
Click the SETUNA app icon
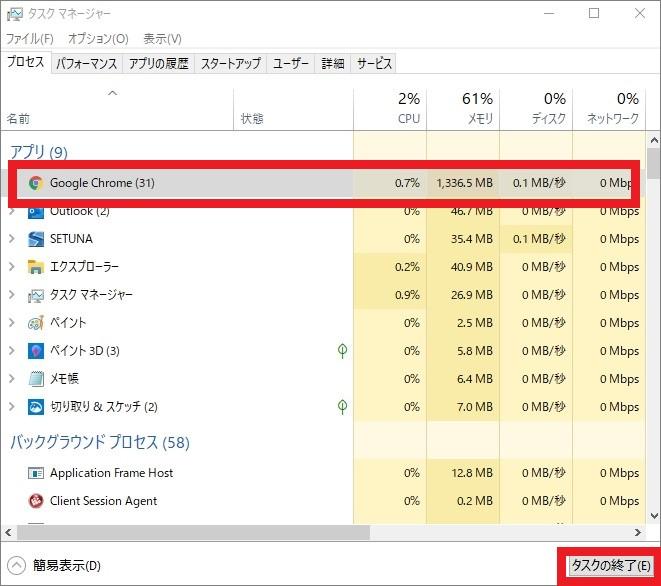36,239
